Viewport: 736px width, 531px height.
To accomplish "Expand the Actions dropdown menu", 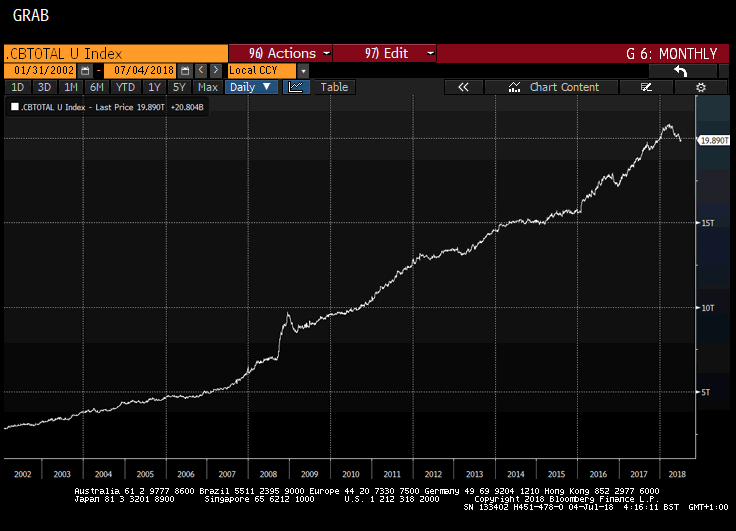I will pyautogui.click(x=280, y=54).
